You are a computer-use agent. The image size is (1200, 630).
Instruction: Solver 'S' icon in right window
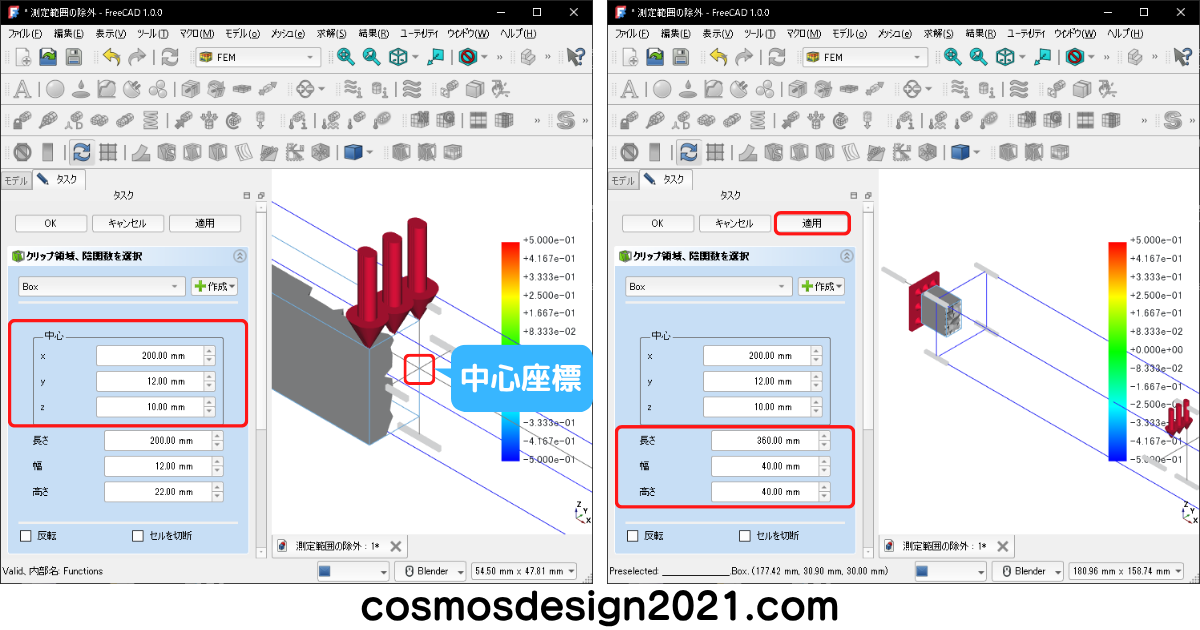pyautogui.click(x=1172, y=121)
